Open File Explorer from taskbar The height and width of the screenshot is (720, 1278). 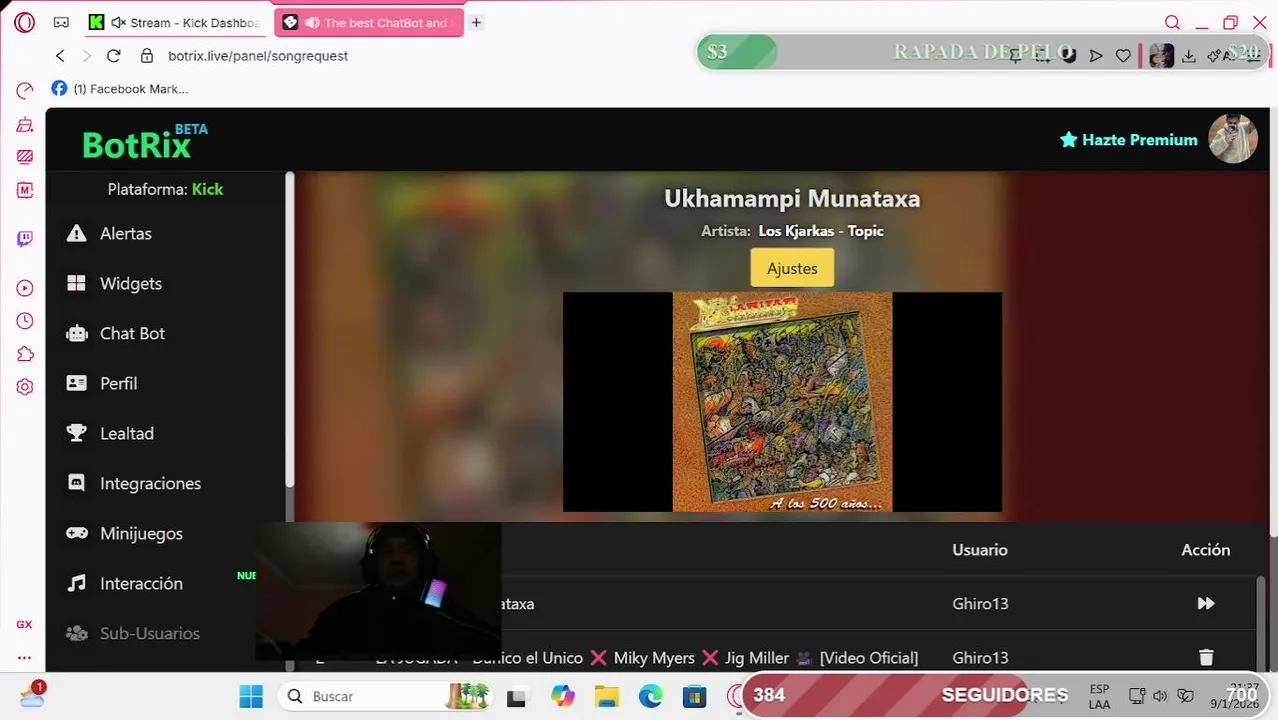606,696
